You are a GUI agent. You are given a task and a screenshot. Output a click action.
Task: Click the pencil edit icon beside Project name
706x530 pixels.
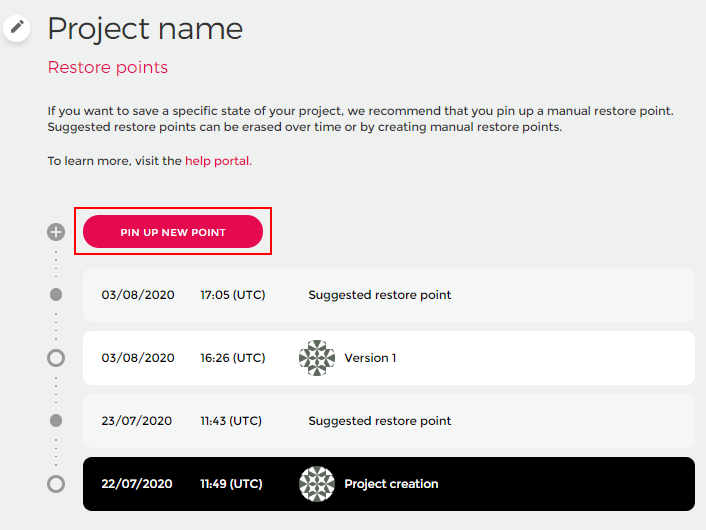click(17, 27)
